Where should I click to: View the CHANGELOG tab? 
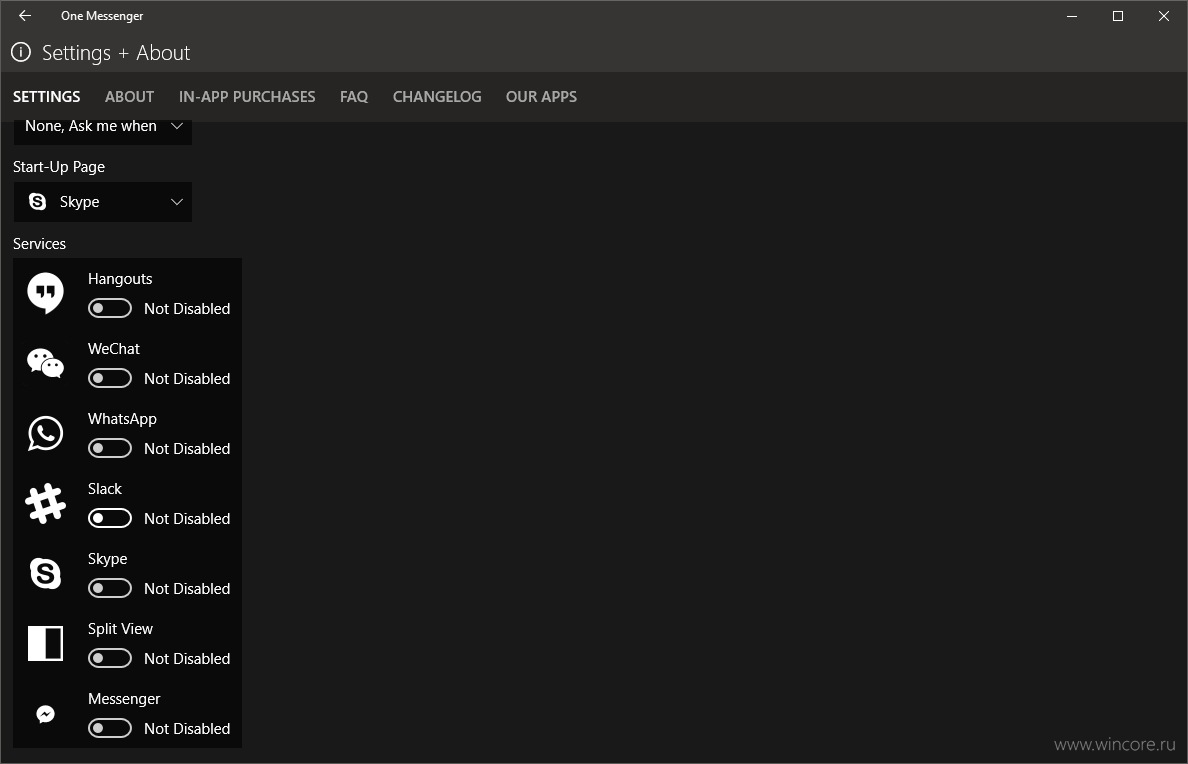[x=437, y=96]
